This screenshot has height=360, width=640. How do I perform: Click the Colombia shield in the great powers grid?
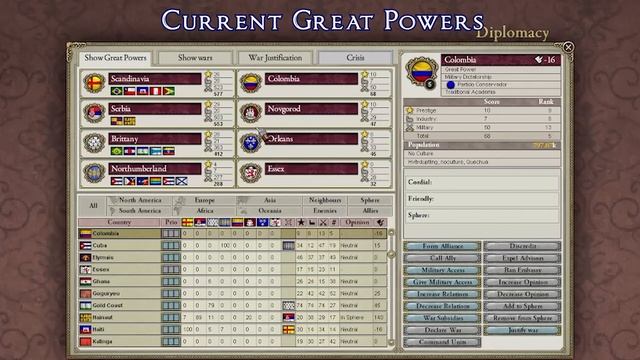251,83
